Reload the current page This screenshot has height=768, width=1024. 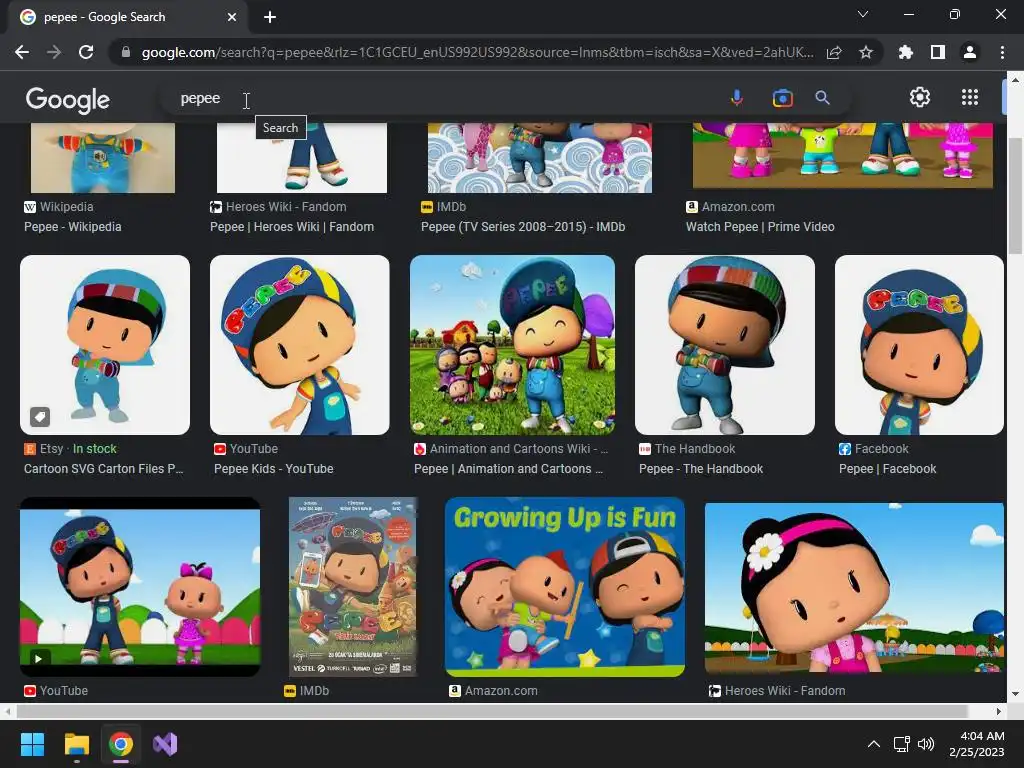[x=86, y=52]
